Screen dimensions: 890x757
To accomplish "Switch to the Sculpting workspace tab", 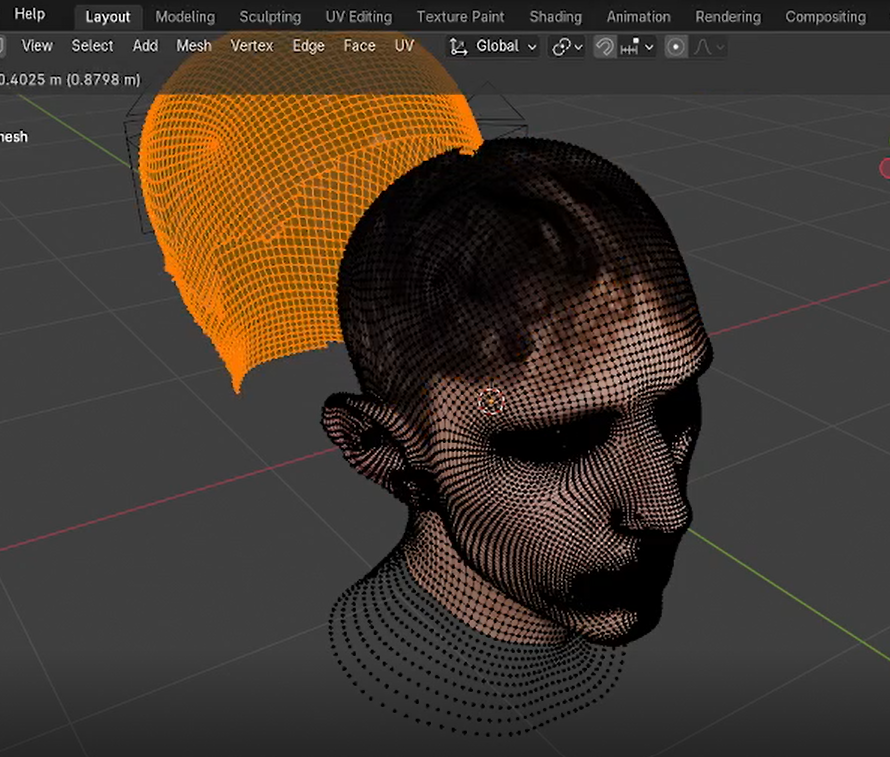I will click(x=270, y=17).
